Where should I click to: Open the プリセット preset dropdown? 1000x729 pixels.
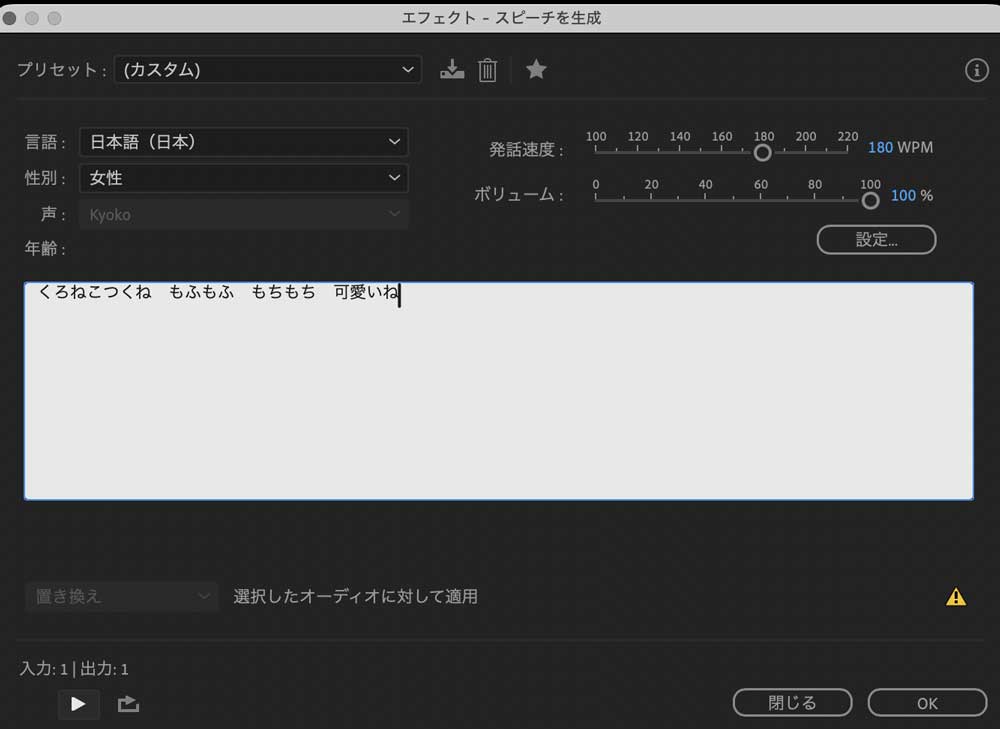tap(267, 70)
